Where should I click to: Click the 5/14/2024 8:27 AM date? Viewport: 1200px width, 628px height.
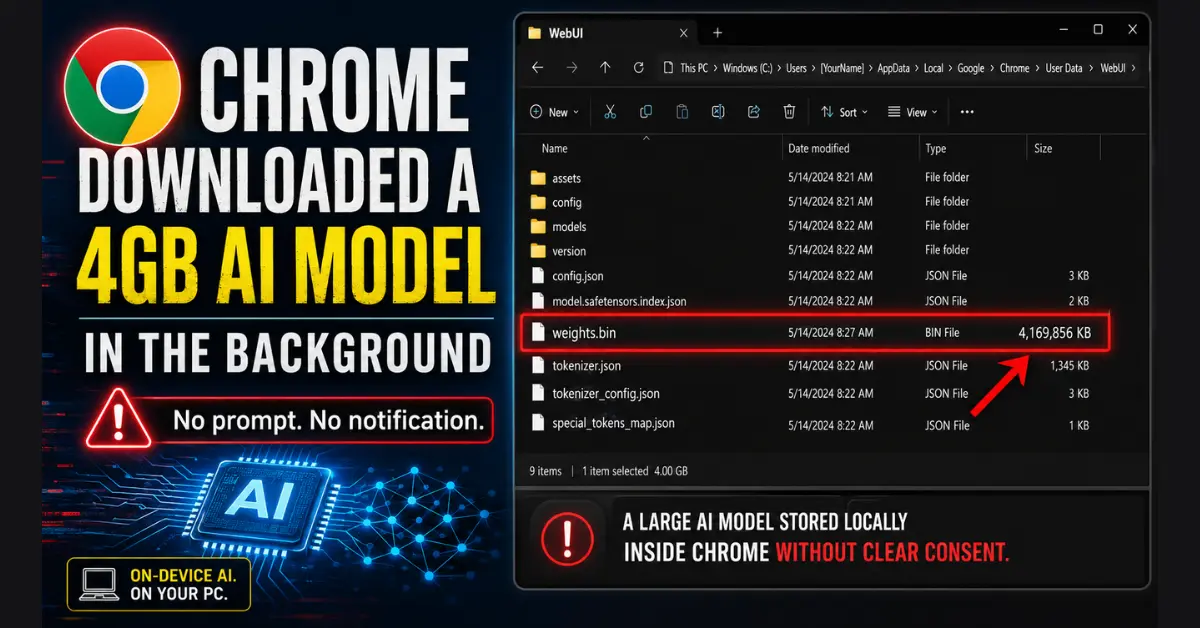tap(830, 333)
